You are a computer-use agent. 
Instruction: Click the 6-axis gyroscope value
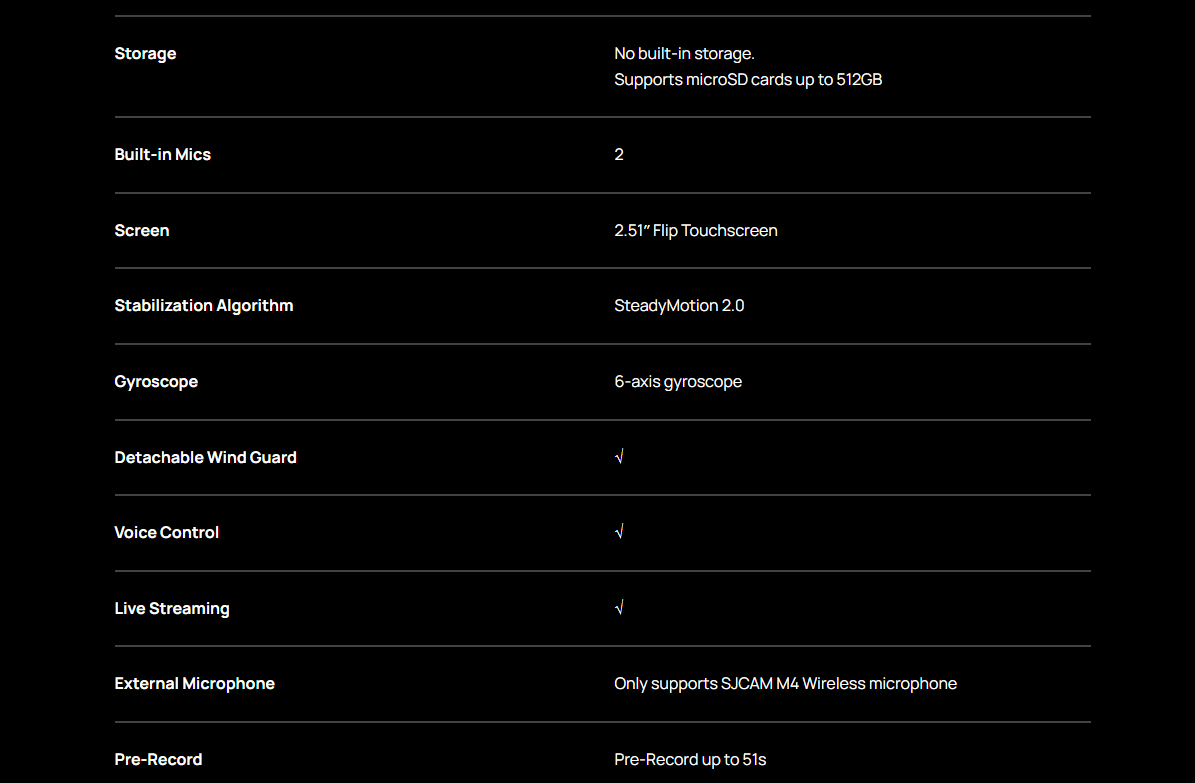click(678, 382)
